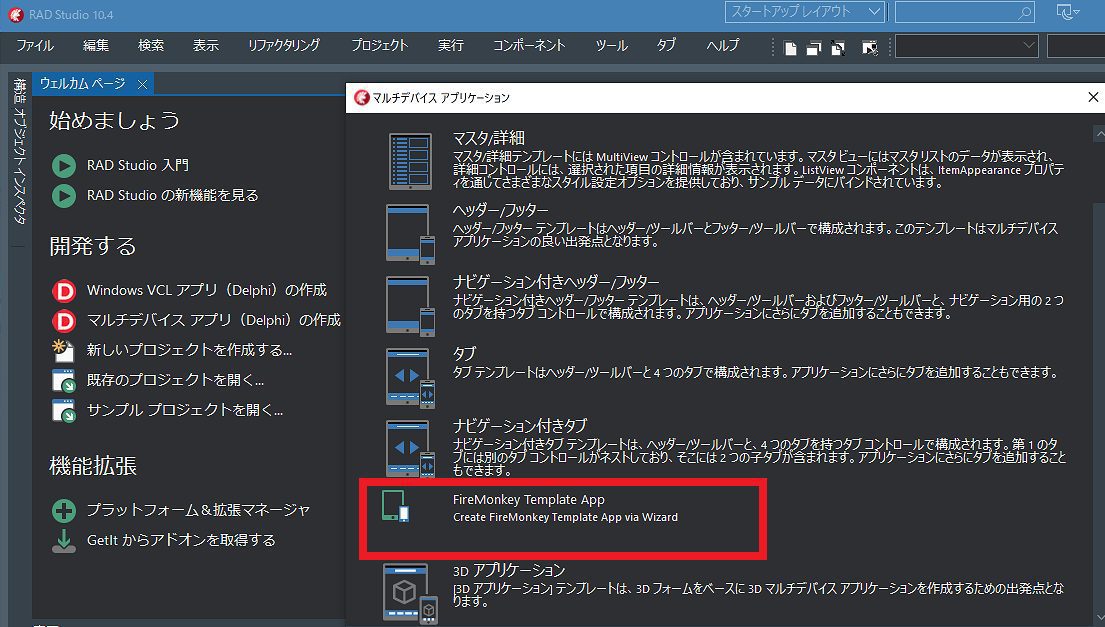1105x627 pixels.
Task: Click the RAD Studio 入門 play icon
Action: [x=63, y=166]
